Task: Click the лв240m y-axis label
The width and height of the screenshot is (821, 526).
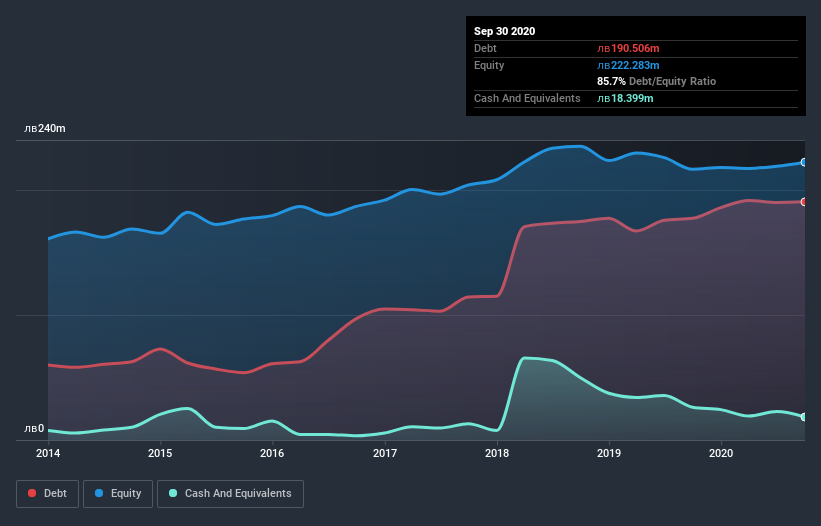Action: 45,128
